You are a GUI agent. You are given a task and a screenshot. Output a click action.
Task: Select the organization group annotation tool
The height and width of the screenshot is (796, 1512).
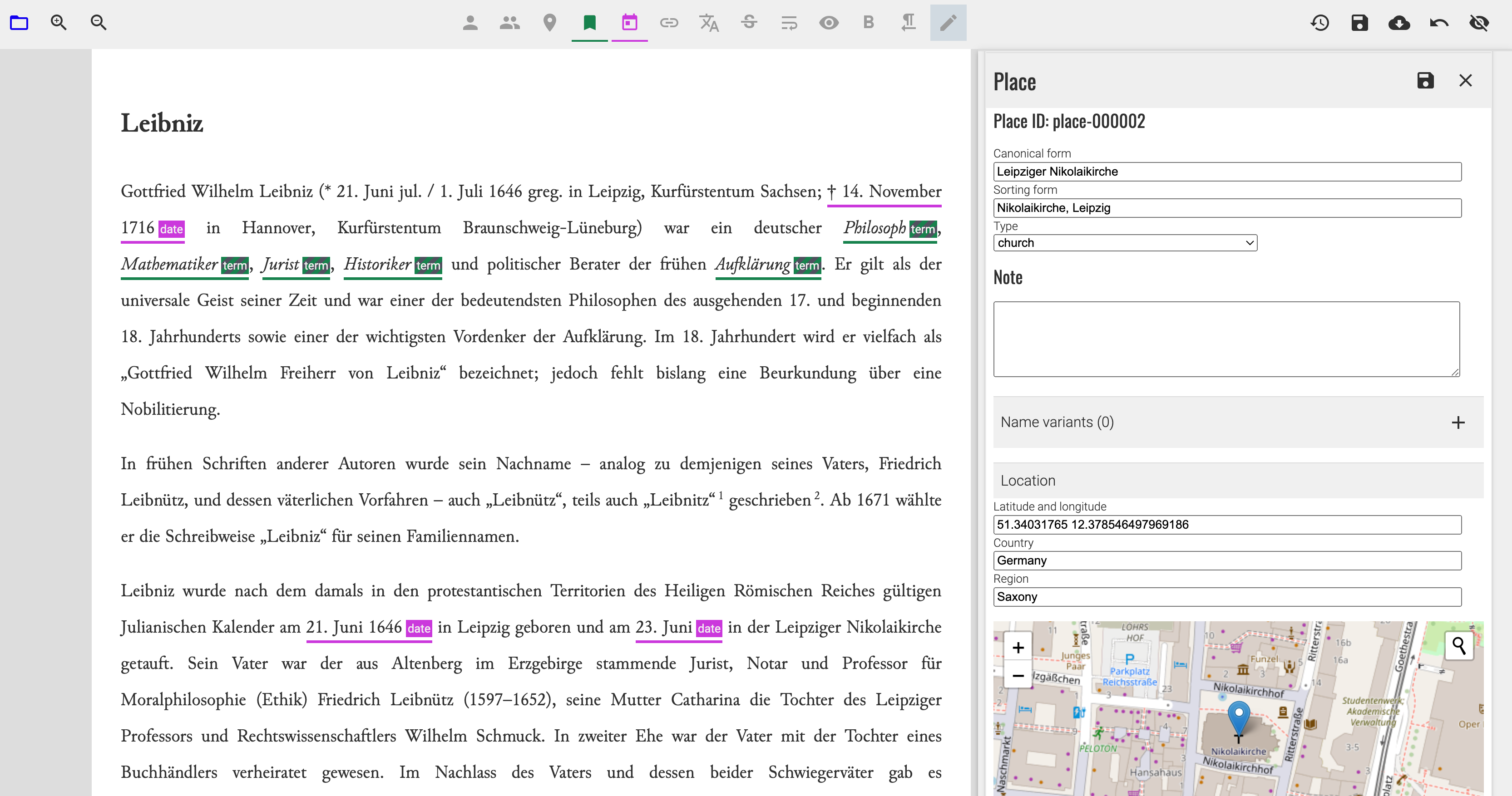(x=509, y=23)
